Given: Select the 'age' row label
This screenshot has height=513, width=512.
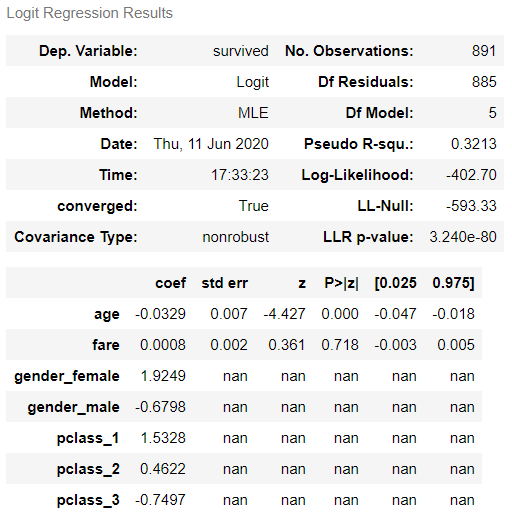Looking at the screenshot, I should (x=107, y=315).
